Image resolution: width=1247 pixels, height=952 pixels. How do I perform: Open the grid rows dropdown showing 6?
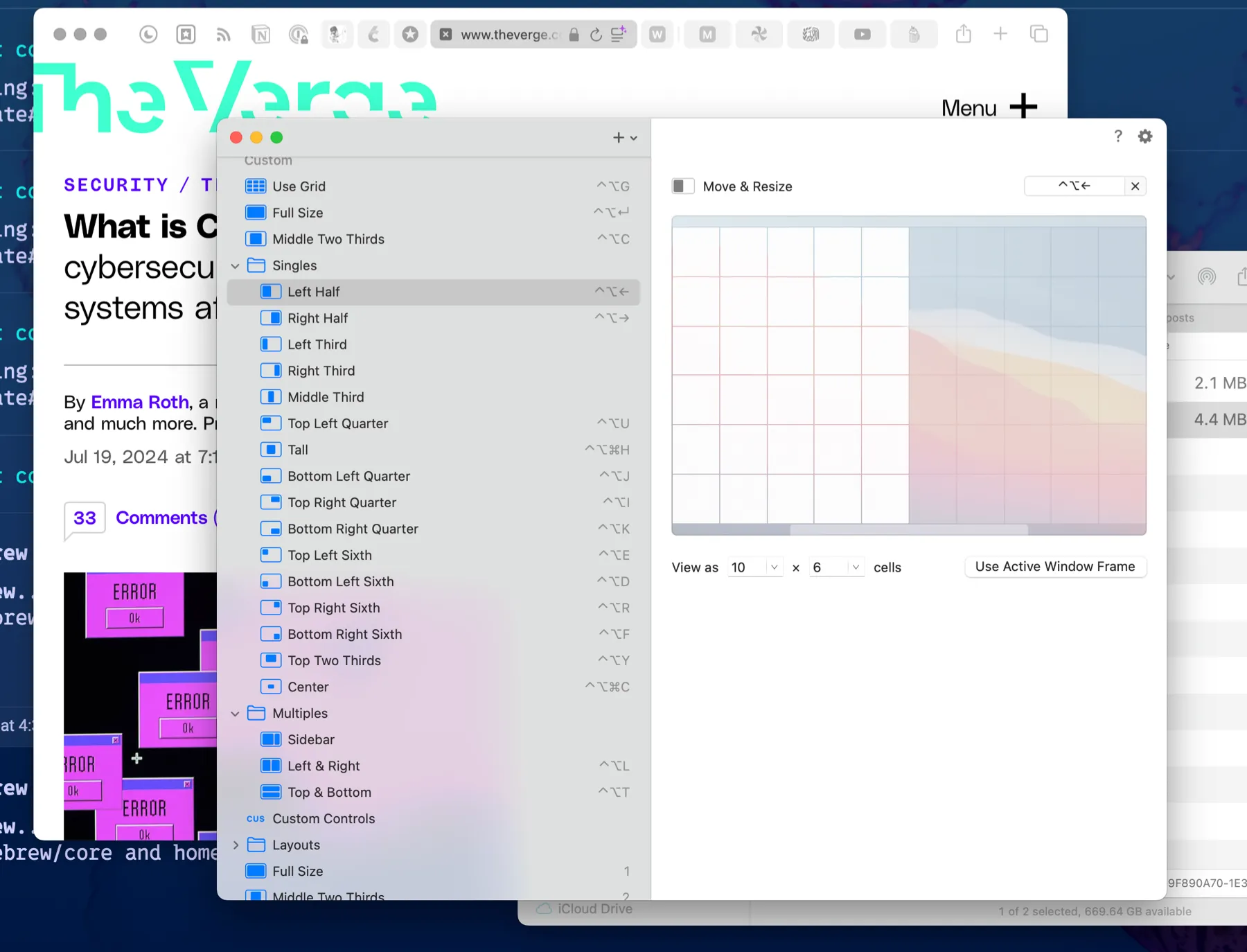(837, 567)
